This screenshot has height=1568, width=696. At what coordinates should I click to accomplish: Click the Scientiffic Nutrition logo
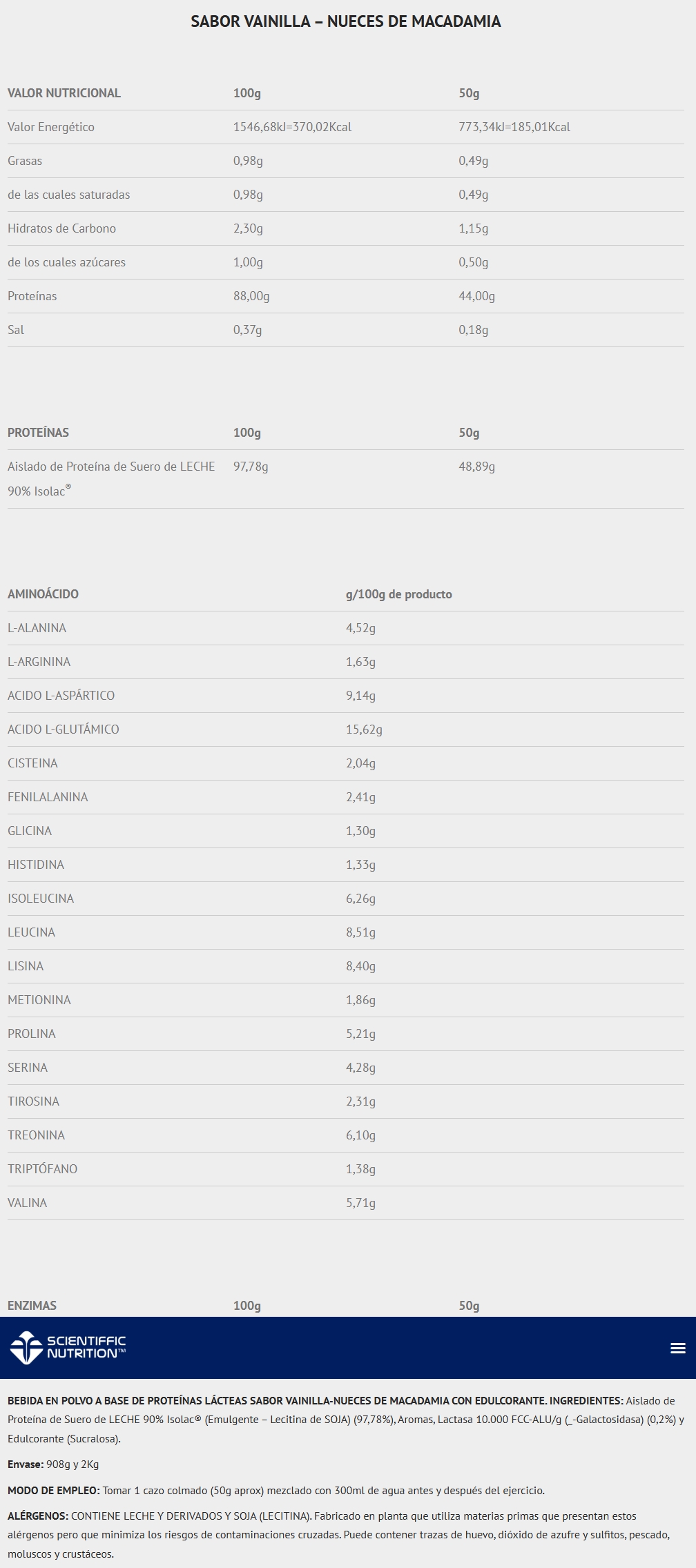(68, 1347)
